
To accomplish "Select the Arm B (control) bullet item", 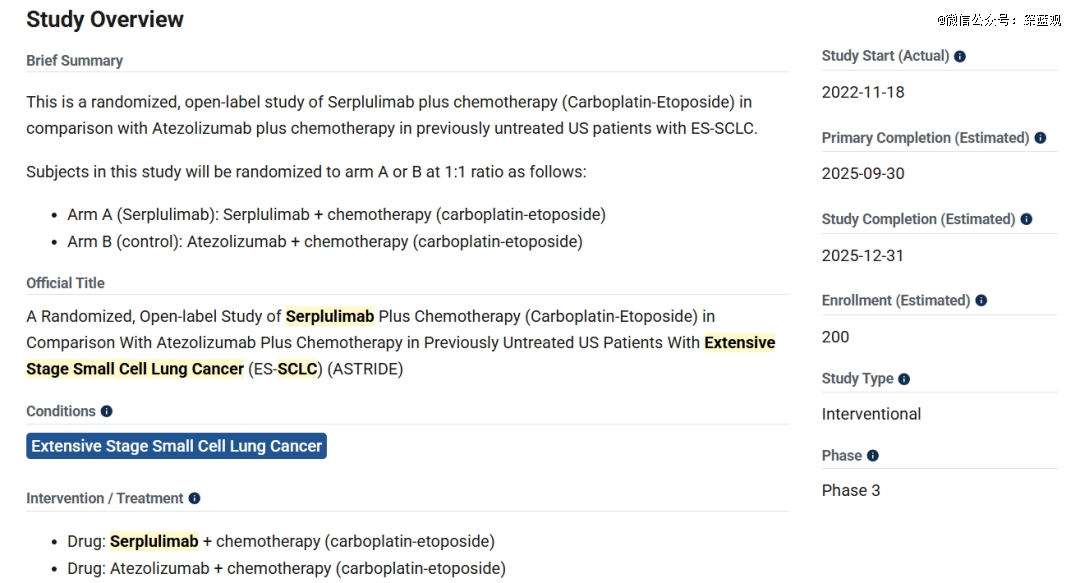I will click(324, 241).
